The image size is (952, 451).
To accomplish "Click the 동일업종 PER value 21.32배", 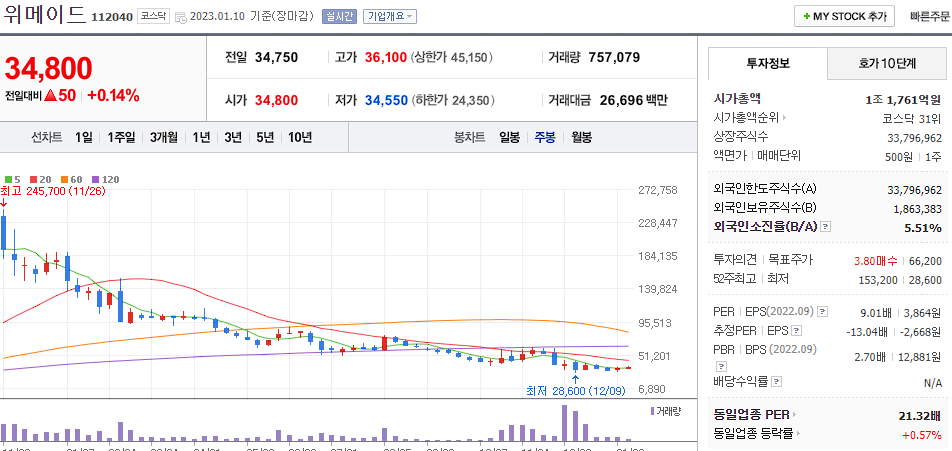I will 920,416.
